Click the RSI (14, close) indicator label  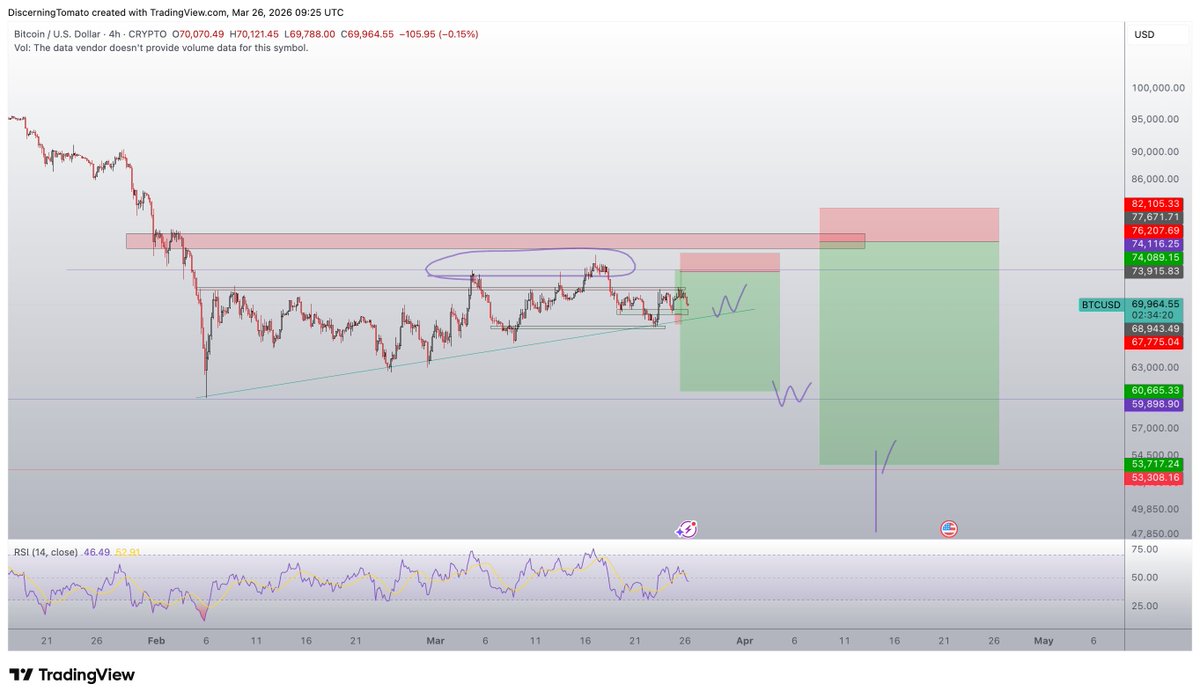46,552
